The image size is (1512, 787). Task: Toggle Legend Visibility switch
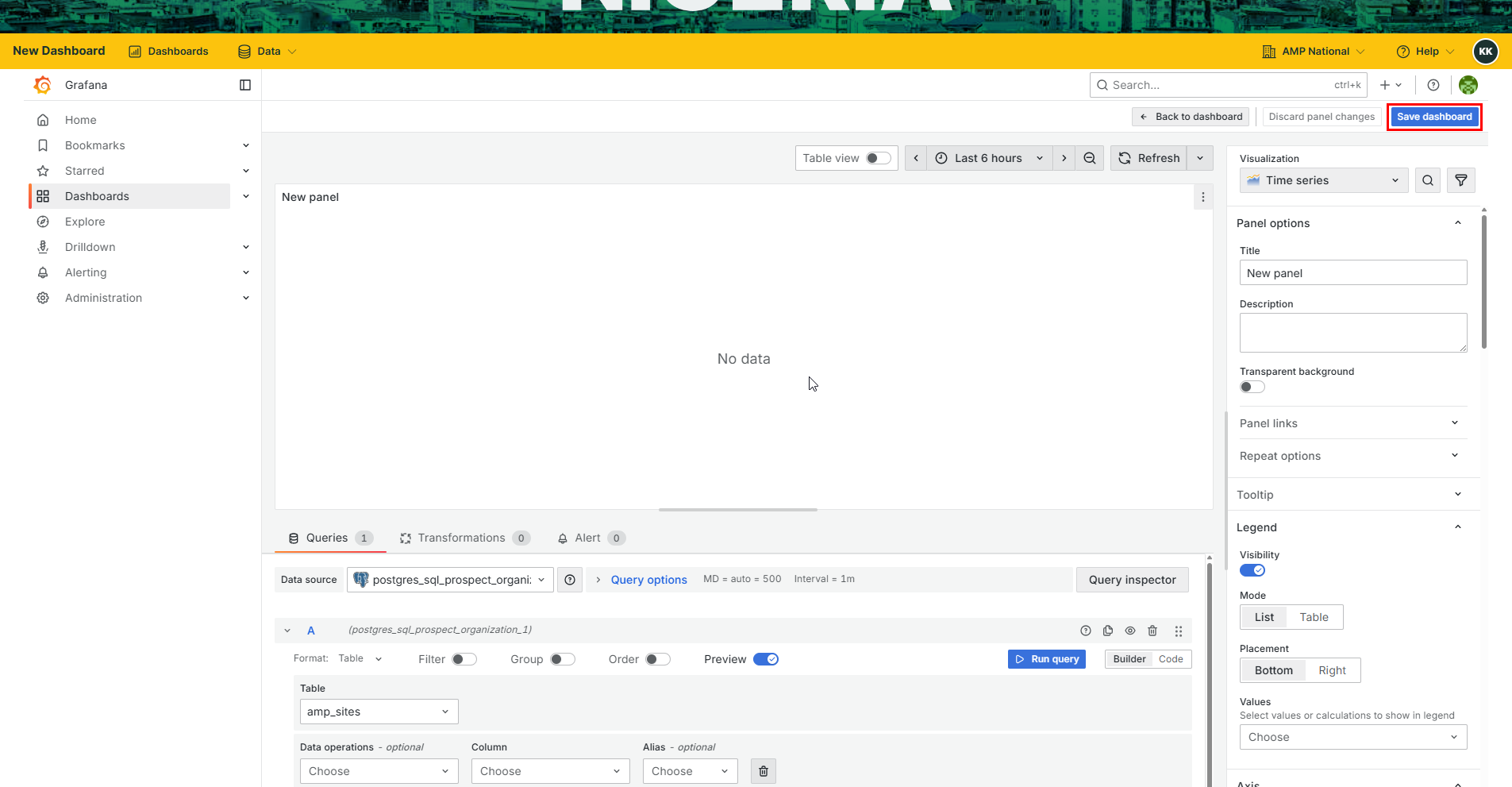(x=1252, y=570)
